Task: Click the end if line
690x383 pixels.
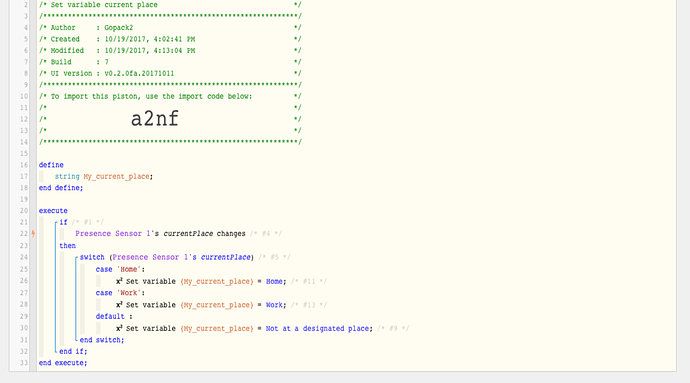Action: pyautogui.click(x=73, y=351)
